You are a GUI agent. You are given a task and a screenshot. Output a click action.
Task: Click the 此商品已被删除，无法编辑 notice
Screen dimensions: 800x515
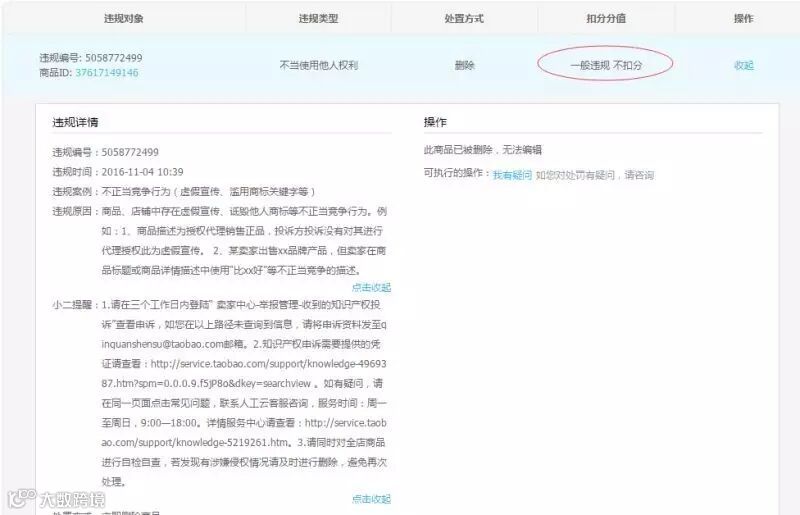point(483,150)
